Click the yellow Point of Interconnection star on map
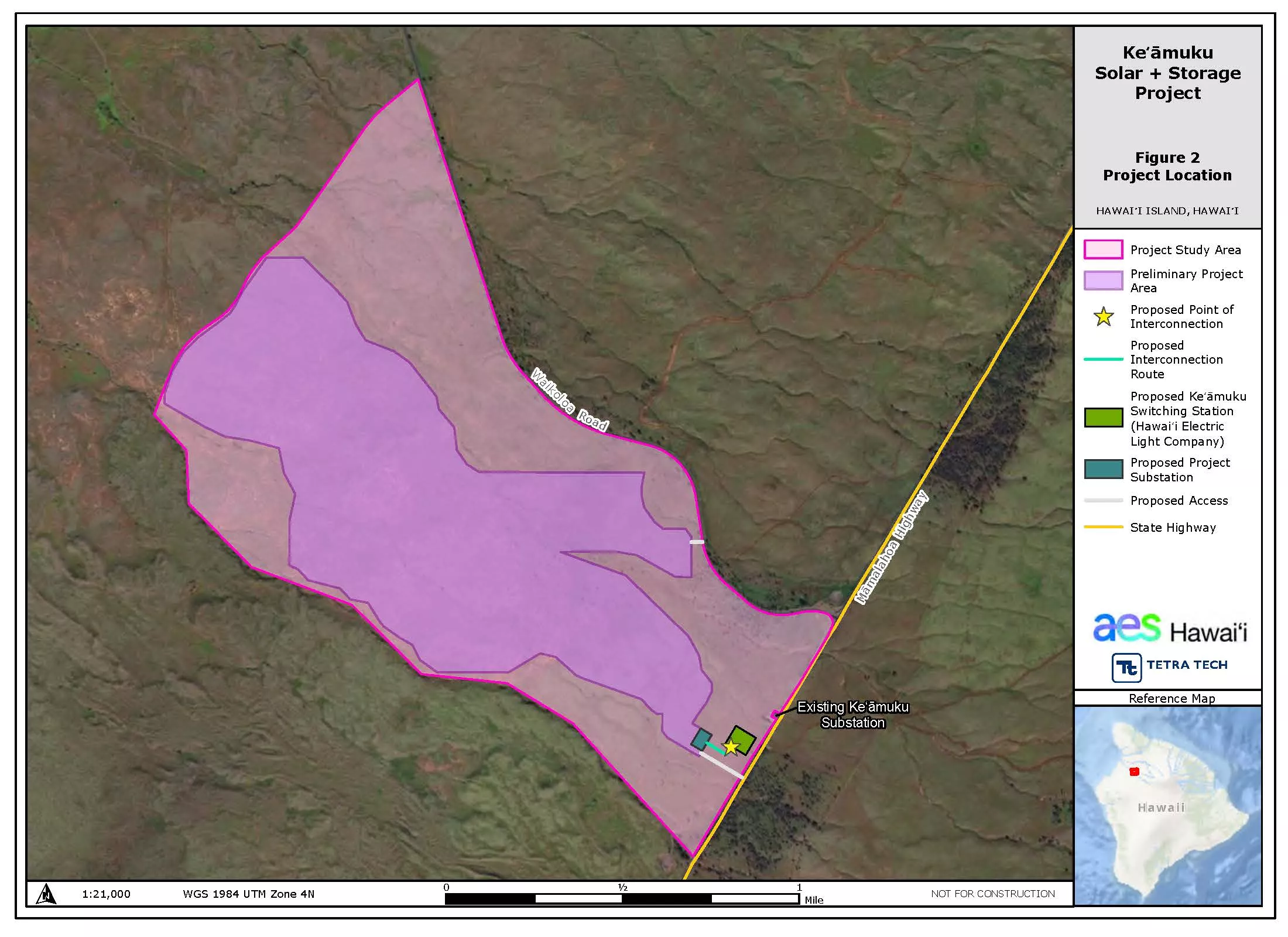This screenshot has height=937, width=1288. [x=731, y=747]
